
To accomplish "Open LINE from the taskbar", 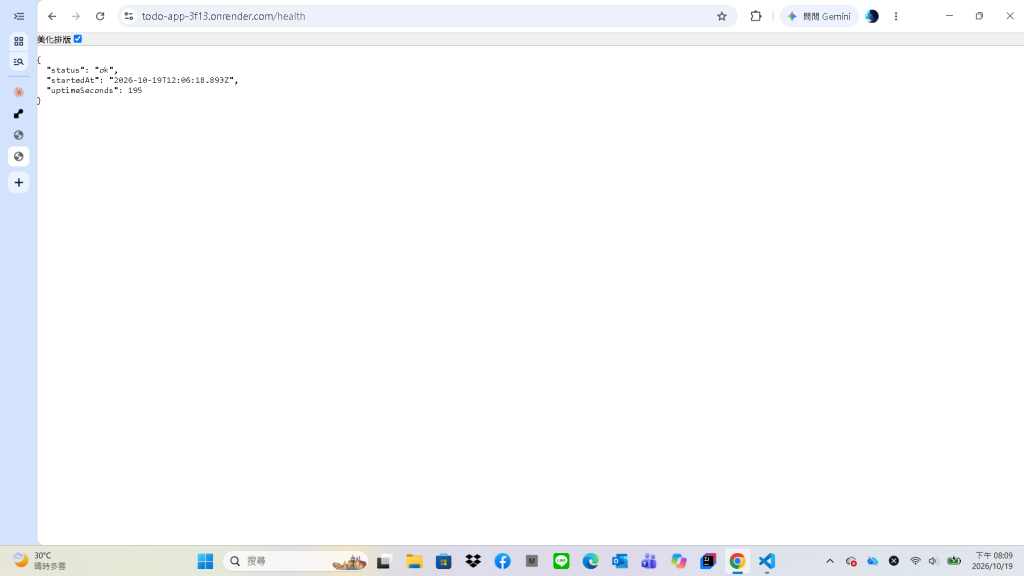I will pyautogui.click(x=561, y=561).
